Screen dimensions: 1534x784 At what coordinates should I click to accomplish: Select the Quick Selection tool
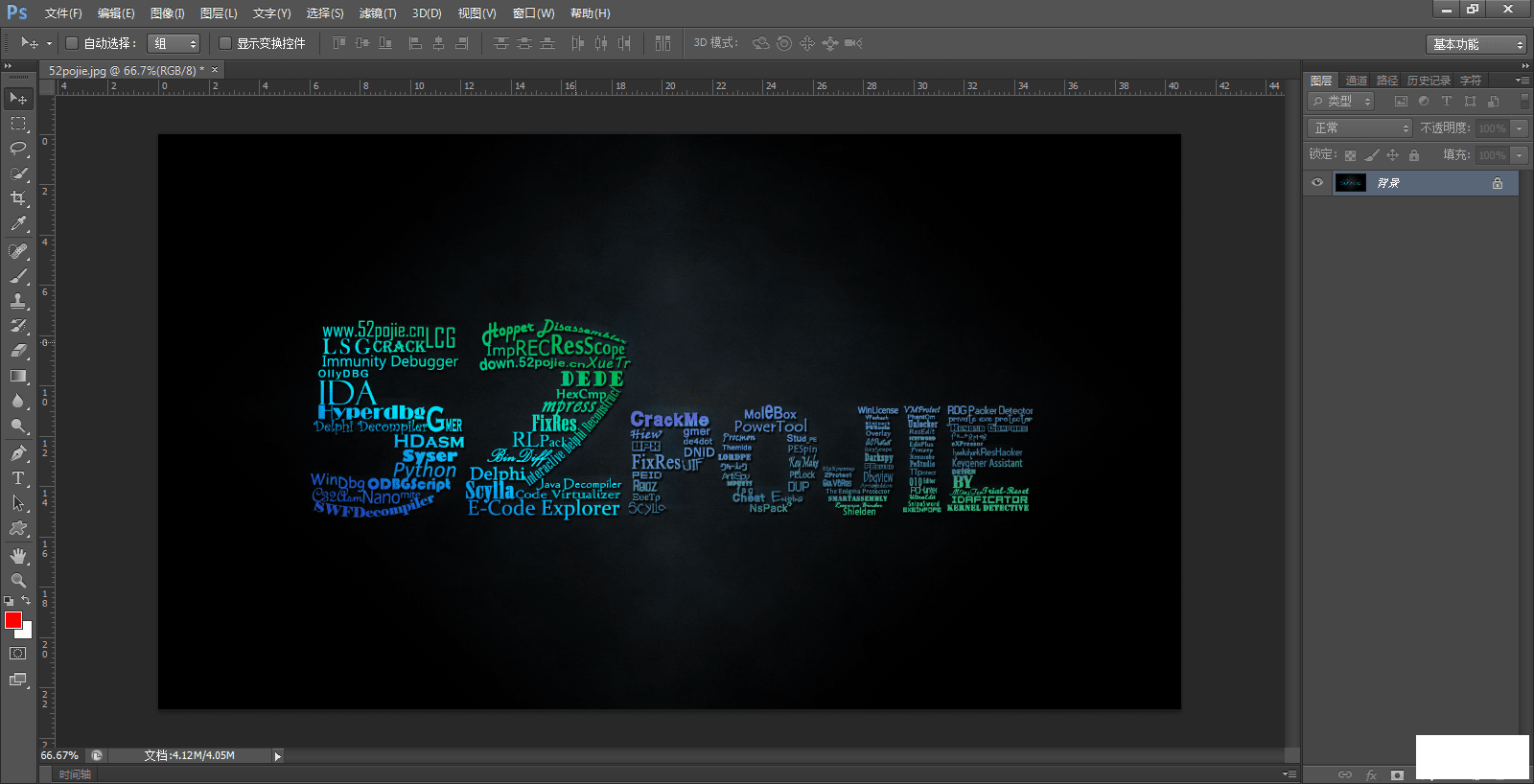18,173
